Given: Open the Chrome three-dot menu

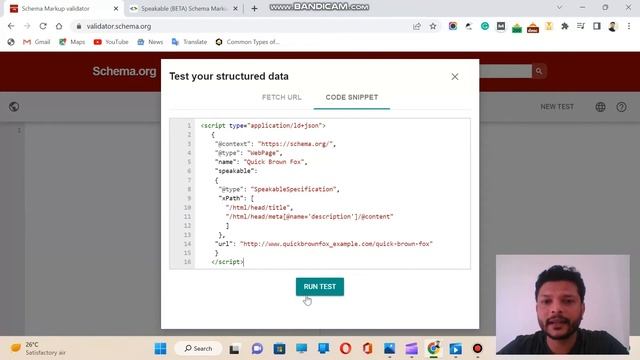Looking at the screenshot, I should pos(629,26).
